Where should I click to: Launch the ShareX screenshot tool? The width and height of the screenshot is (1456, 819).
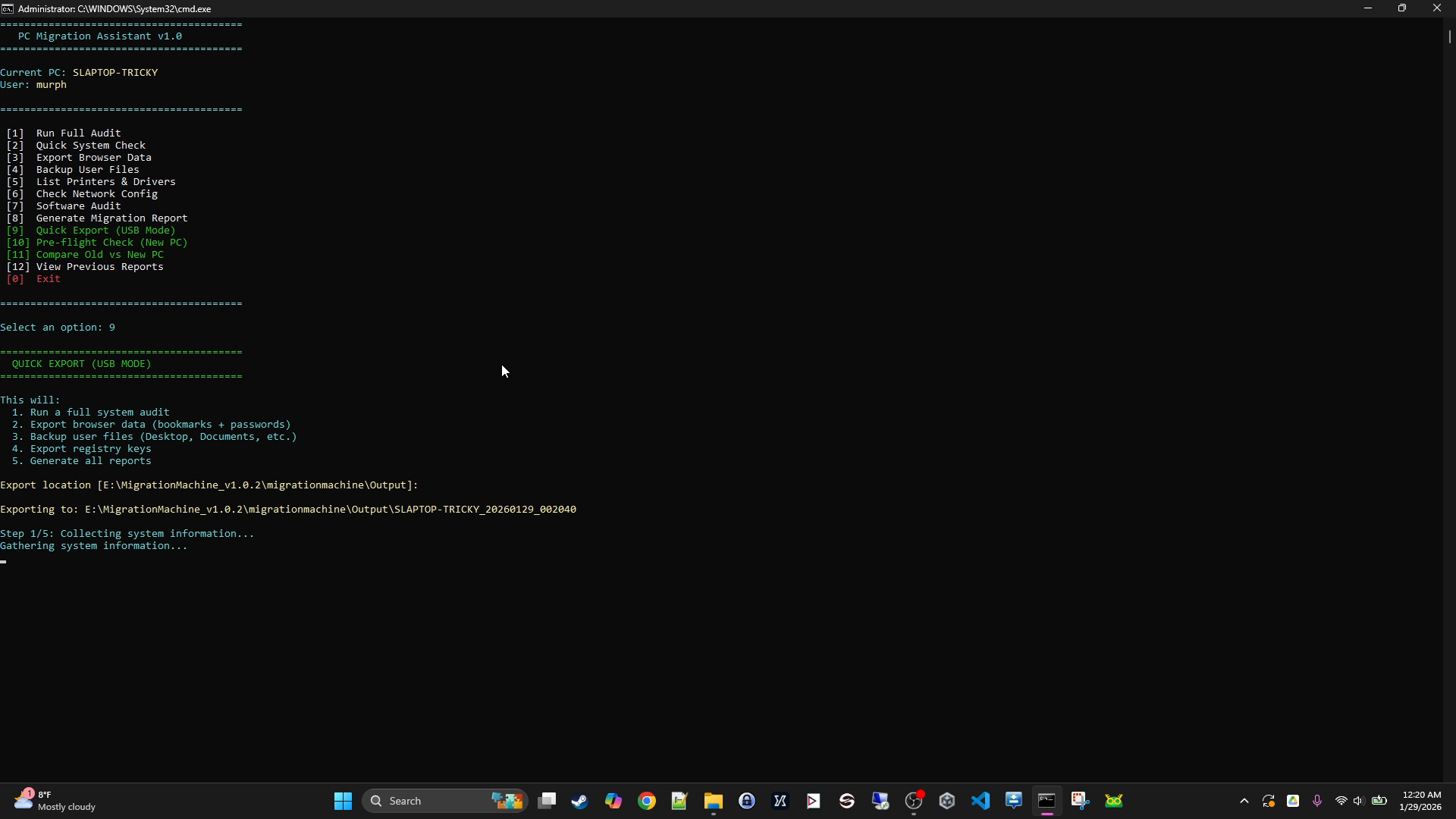click(1081, 801)
